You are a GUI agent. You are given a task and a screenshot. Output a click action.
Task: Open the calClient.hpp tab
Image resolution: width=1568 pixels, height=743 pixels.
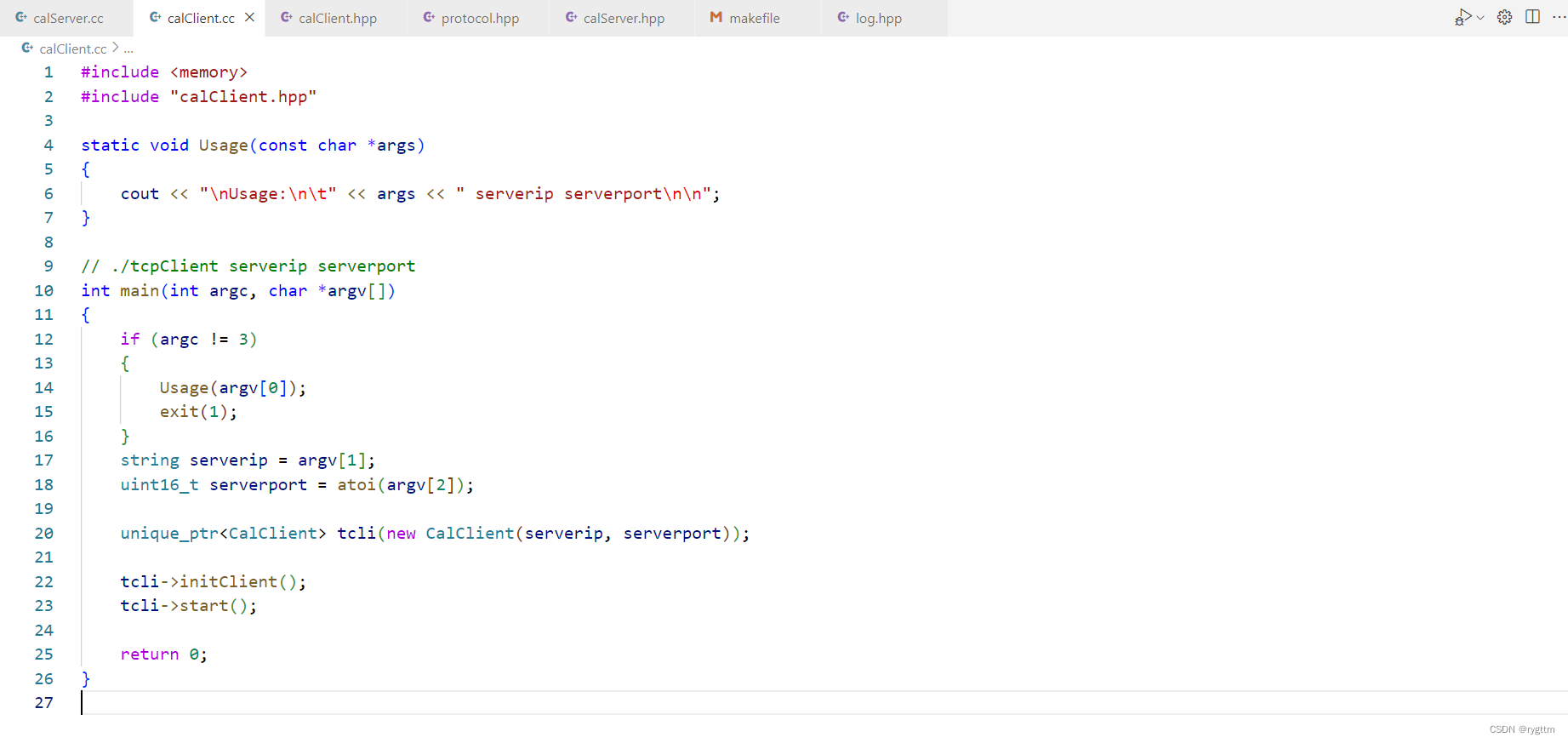tap(337, 18)
